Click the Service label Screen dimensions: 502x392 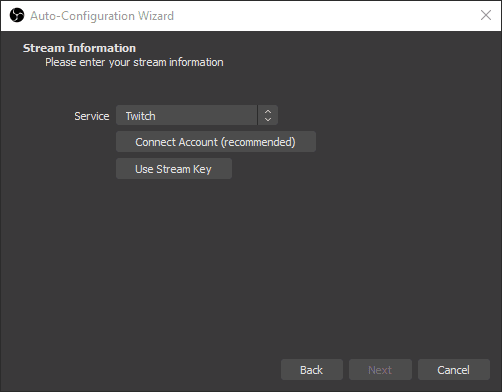click(92, 116)
